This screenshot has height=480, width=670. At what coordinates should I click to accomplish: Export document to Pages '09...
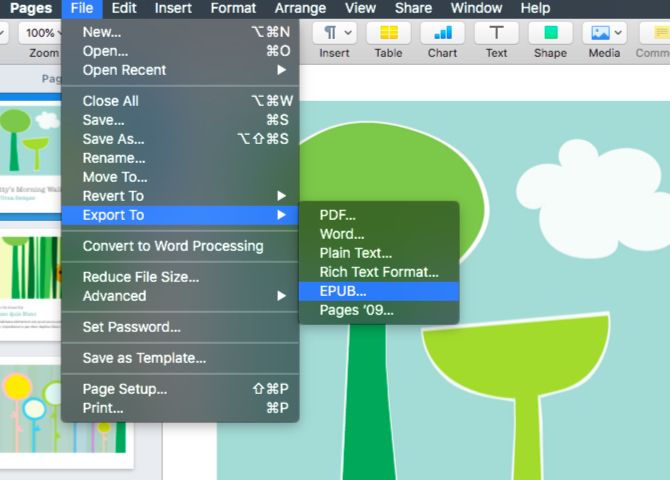379,310
